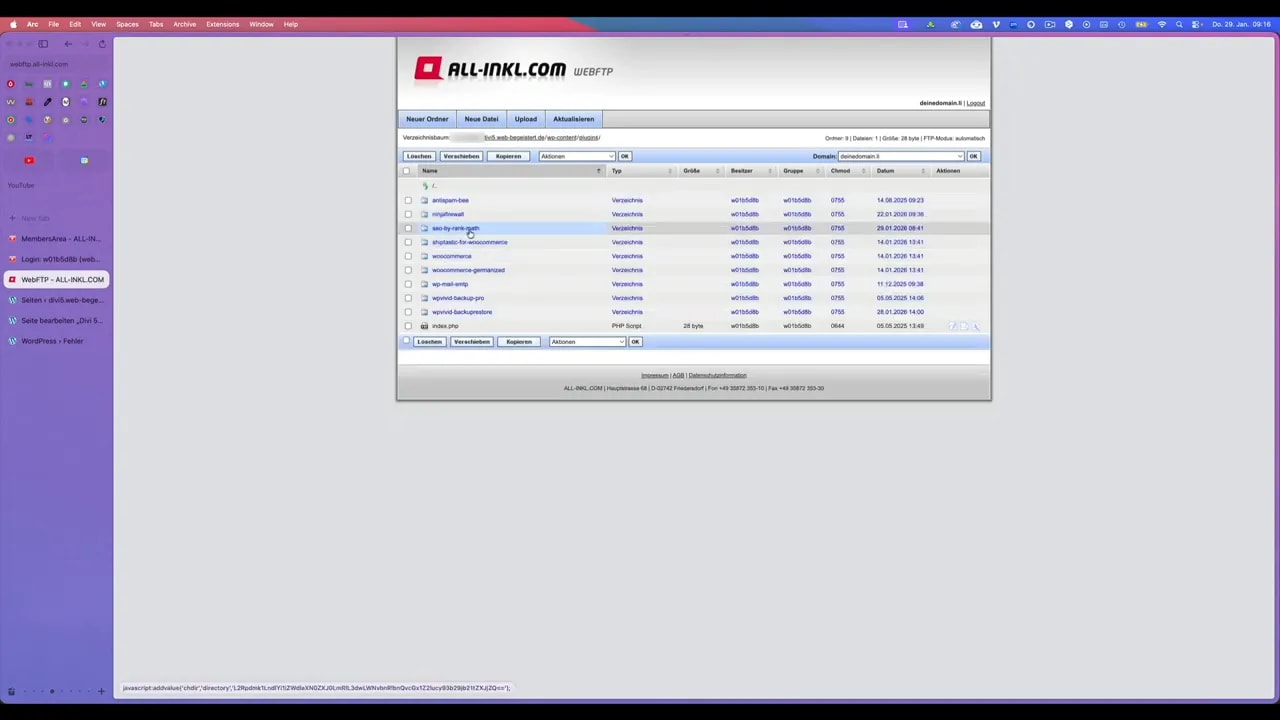Enable the select-all checkbox in the table header
This screenshot has width=1280, height=720.
[x=406, y=170]
